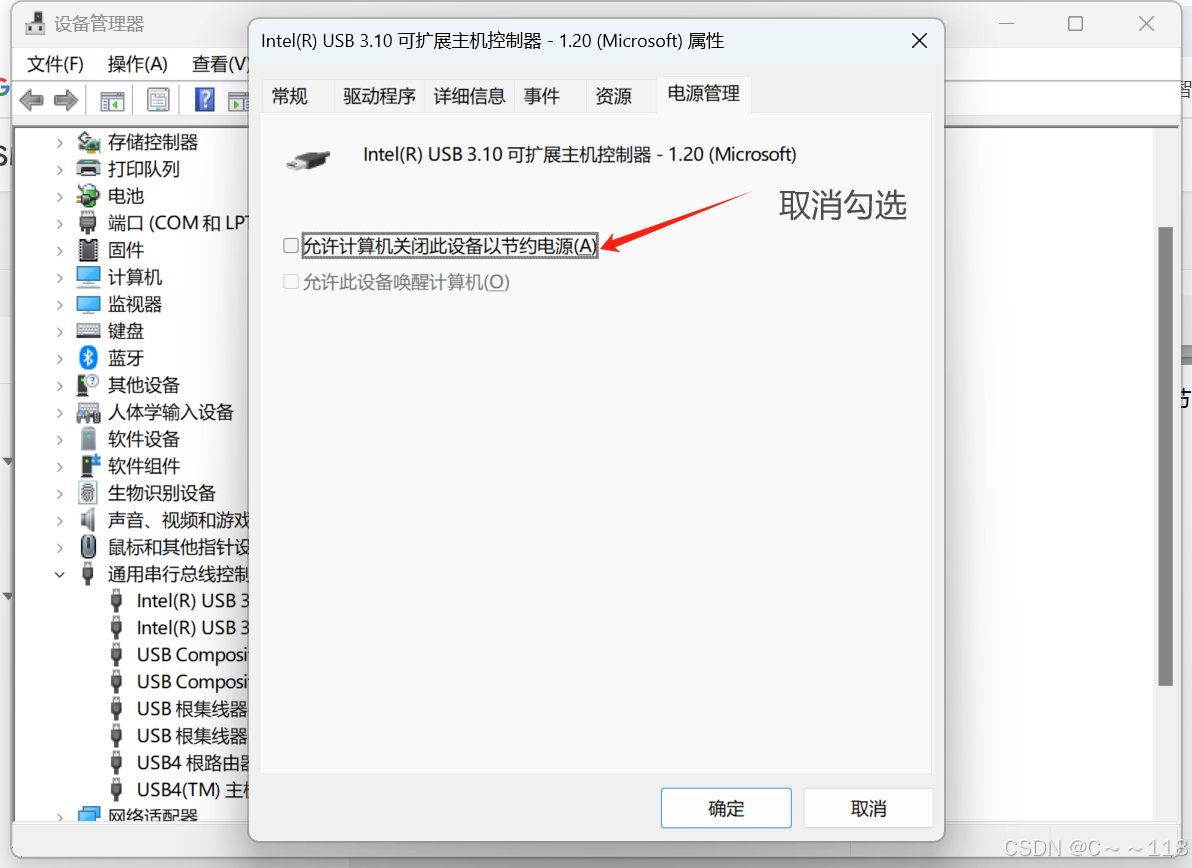Expand the 其他设备 tree node

pyautogui.click(x=59, y=385)
